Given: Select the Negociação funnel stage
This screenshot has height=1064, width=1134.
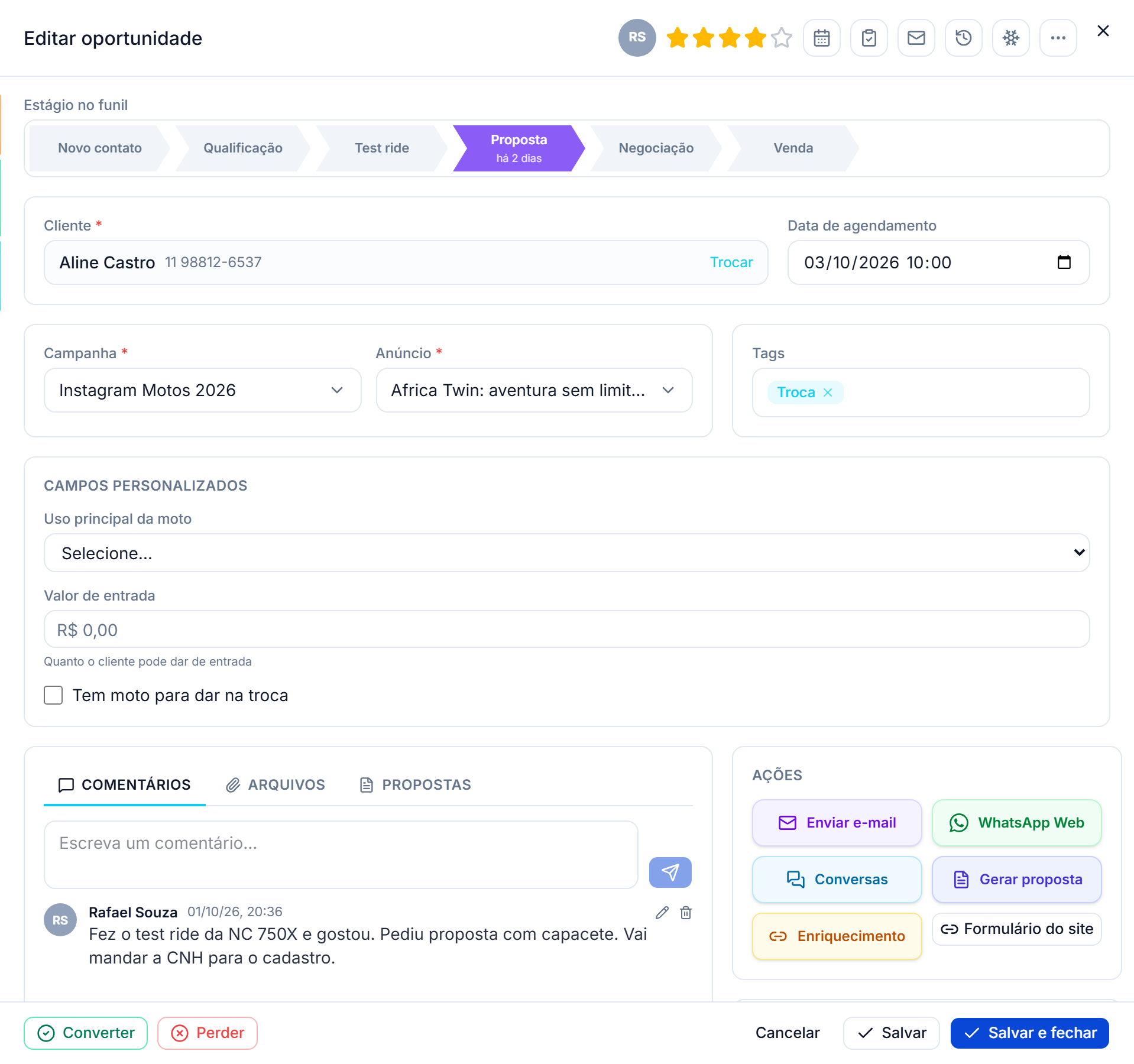Looking at the screenshot, I should (656, 148).
